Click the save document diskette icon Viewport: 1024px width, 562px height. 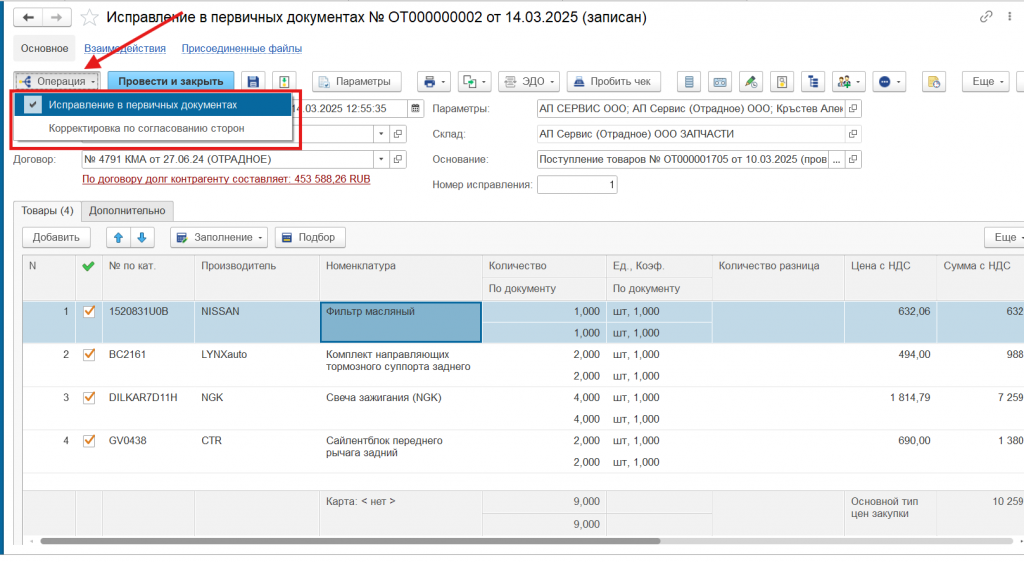point(253,81)
